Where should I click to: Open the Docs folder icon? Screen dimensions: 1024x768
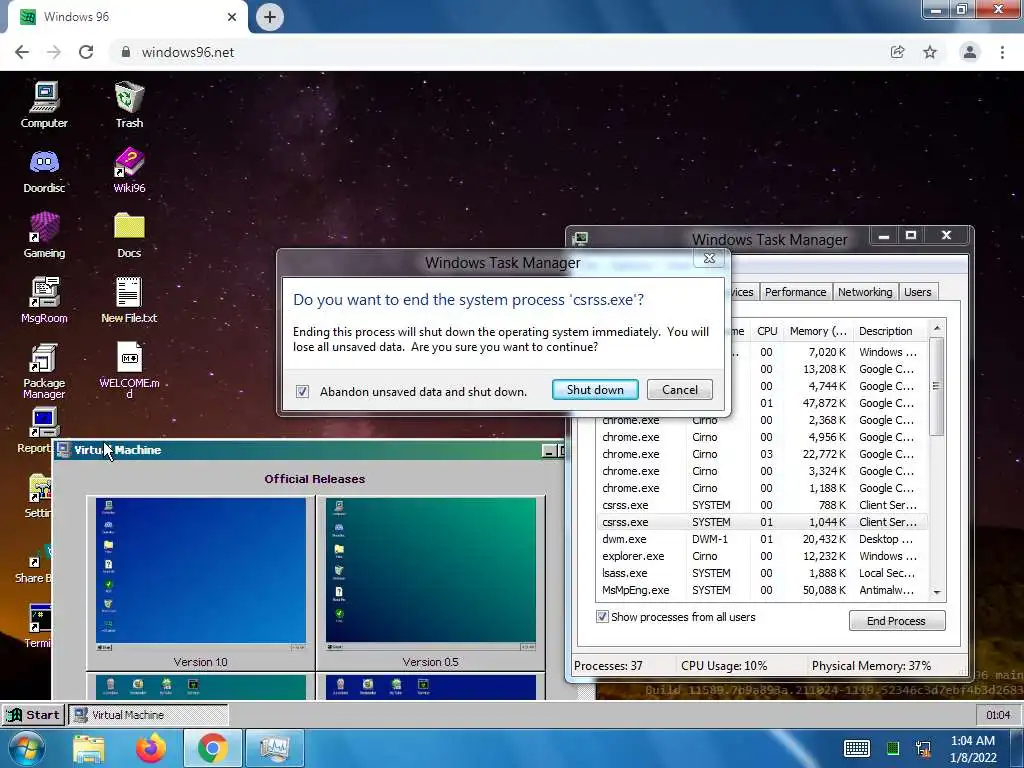click(x=129, y=235)
